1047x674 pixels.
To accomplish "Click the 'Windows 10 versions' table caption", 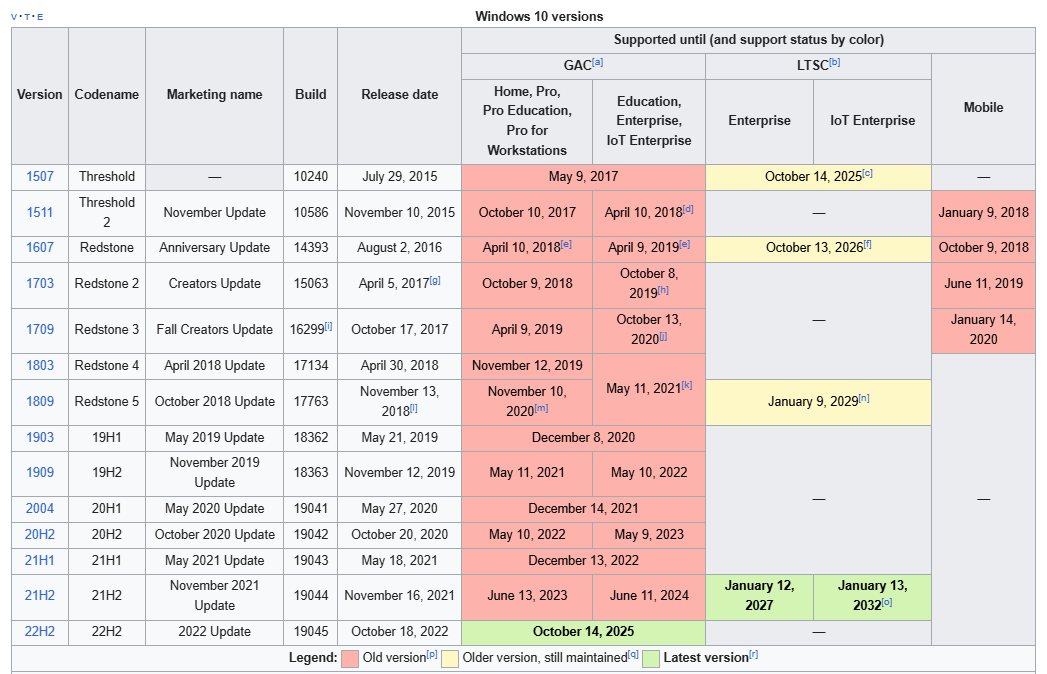I will tap(540, 17).
